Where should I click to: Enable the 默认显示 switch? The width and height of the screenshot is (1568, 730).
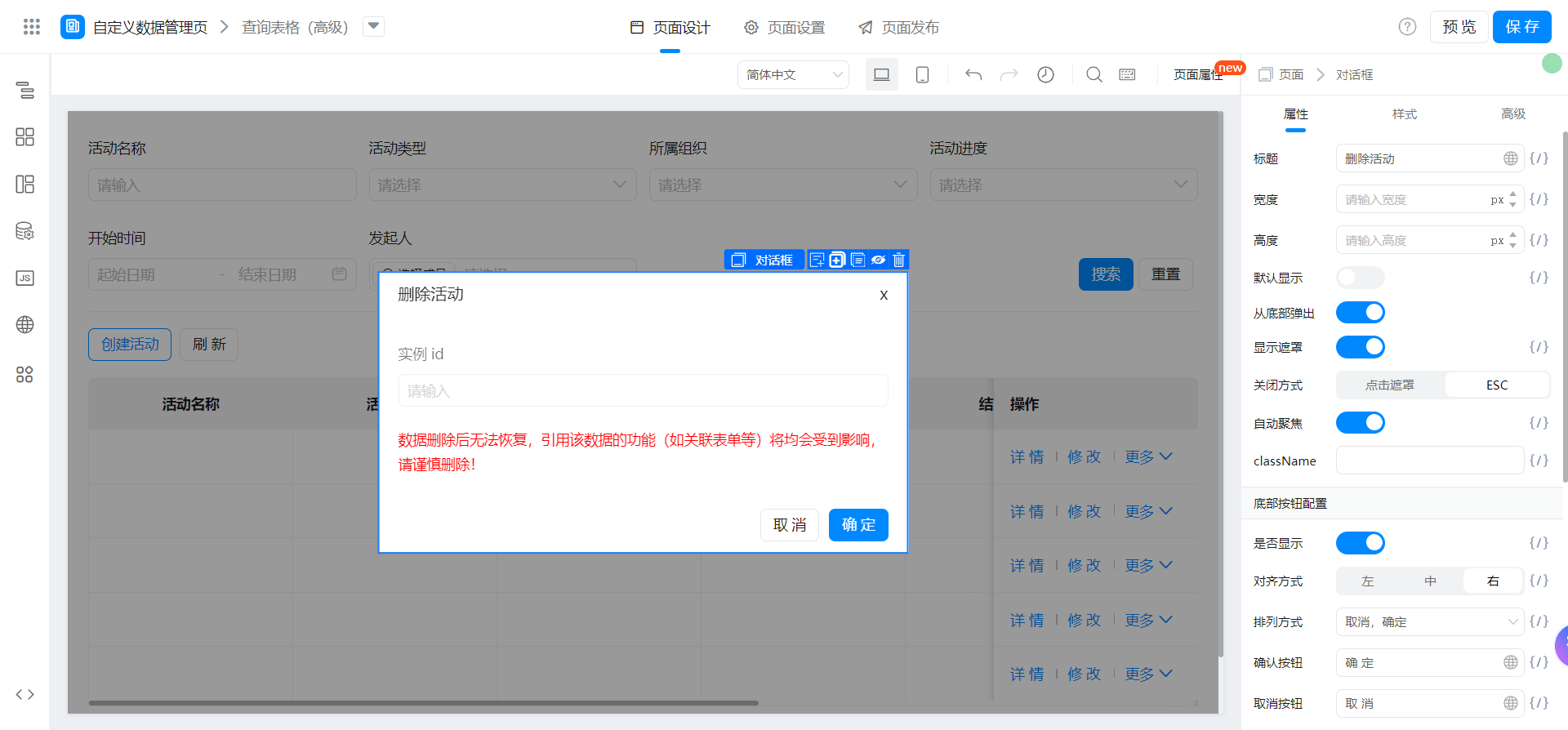click(x=1360, y=278)
